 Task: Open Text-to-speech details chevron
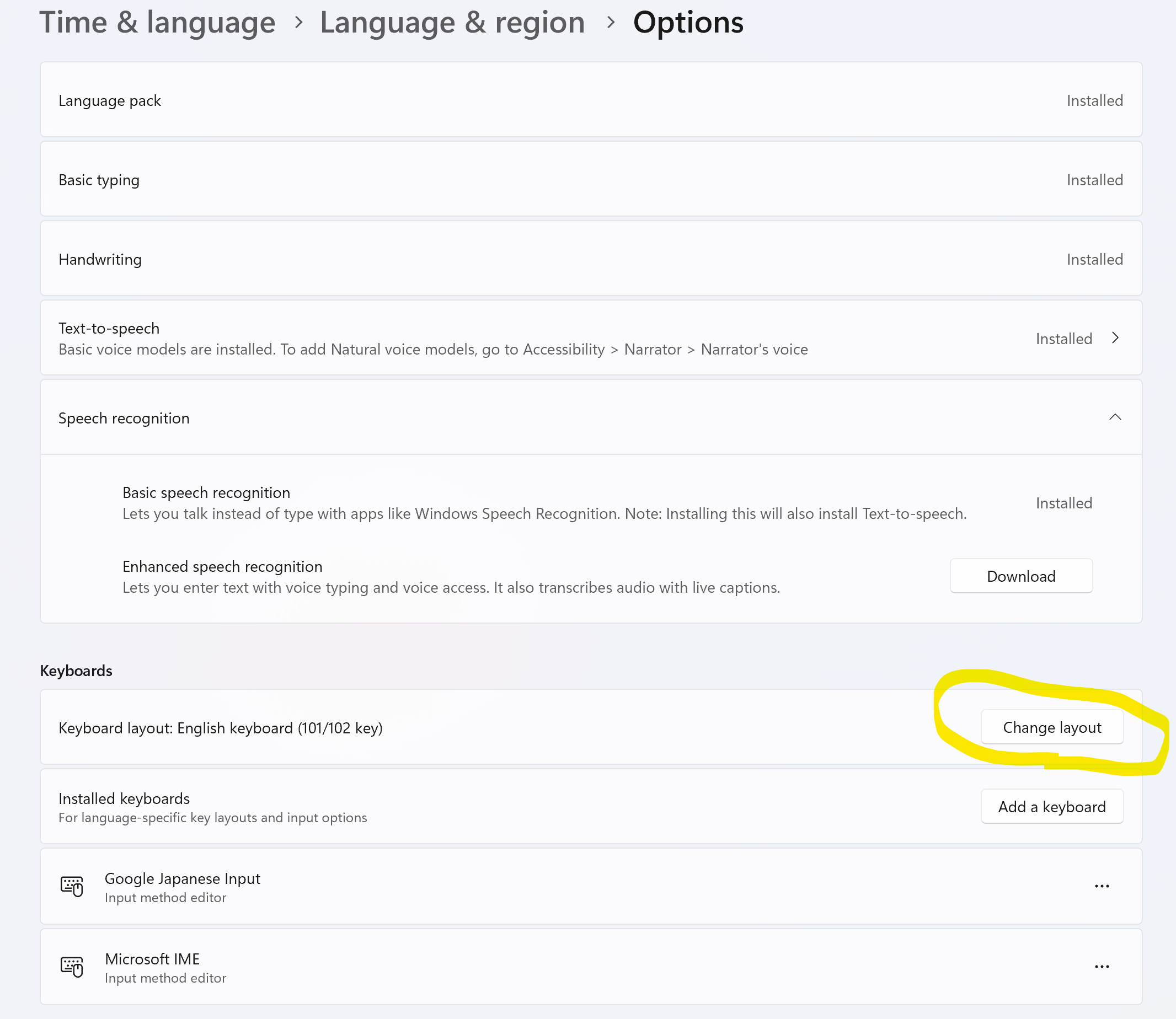(x=1115, y=339)
